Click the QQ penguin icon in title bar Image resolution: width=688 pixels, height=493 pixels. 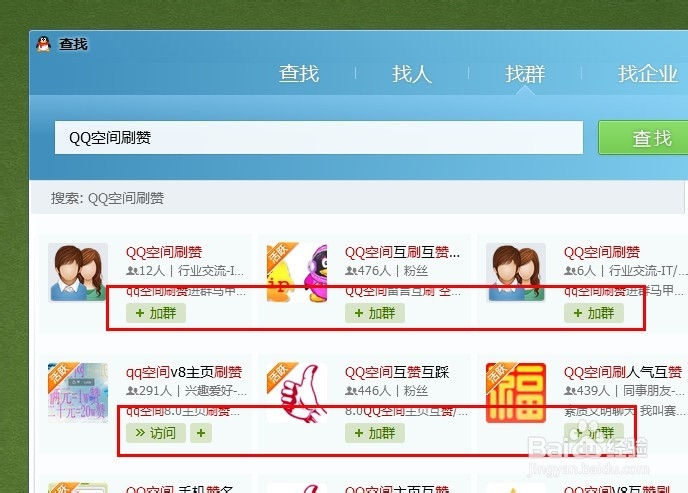43,44
